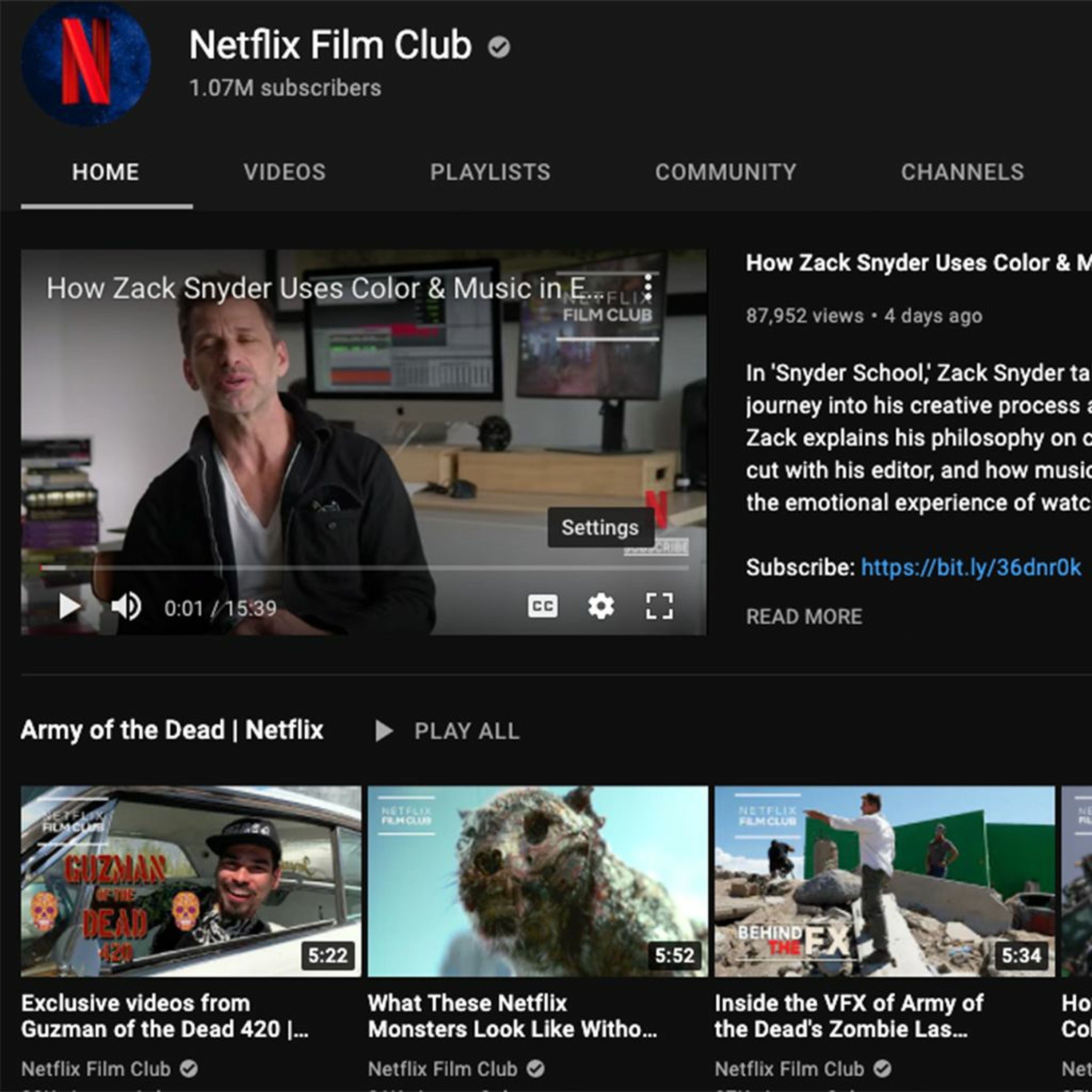The image size is (1092, 1092).
Task: Open the video settings gear
Action: pos(601,606)
